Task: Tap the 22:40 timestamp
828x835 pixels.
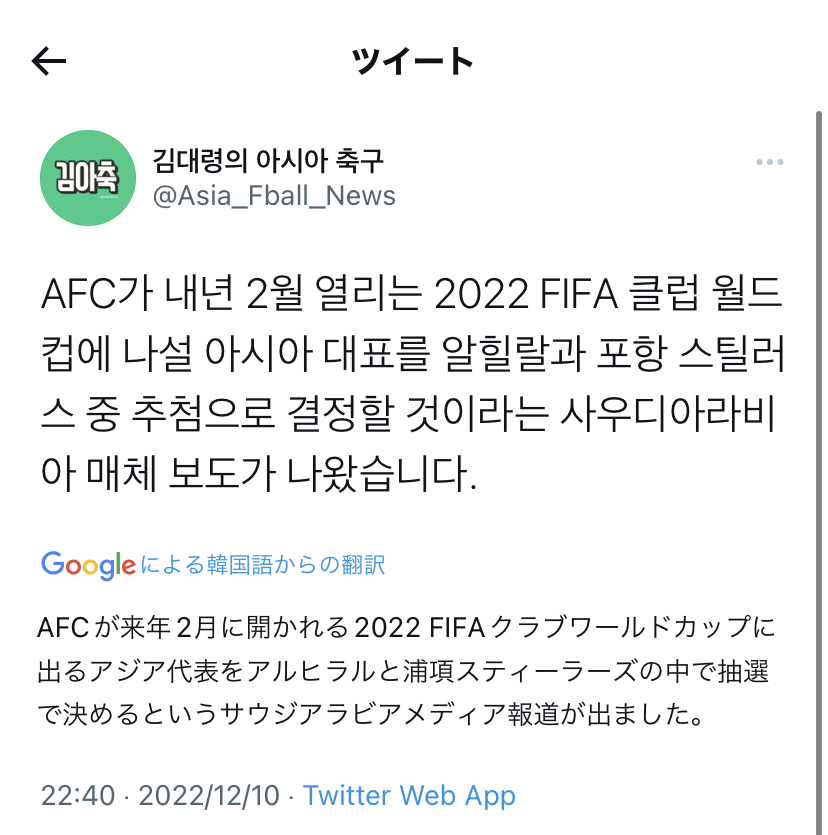Action: (x=78, y=796)
